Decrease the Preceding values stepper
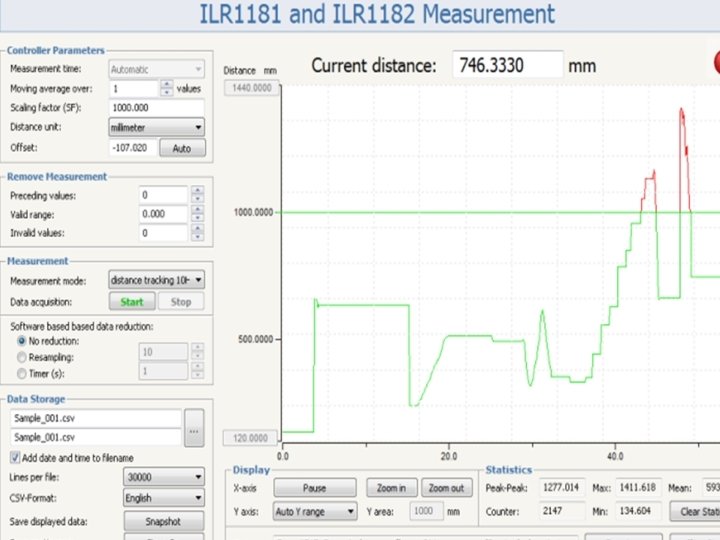The image size is (720, 540). [197, 199]
